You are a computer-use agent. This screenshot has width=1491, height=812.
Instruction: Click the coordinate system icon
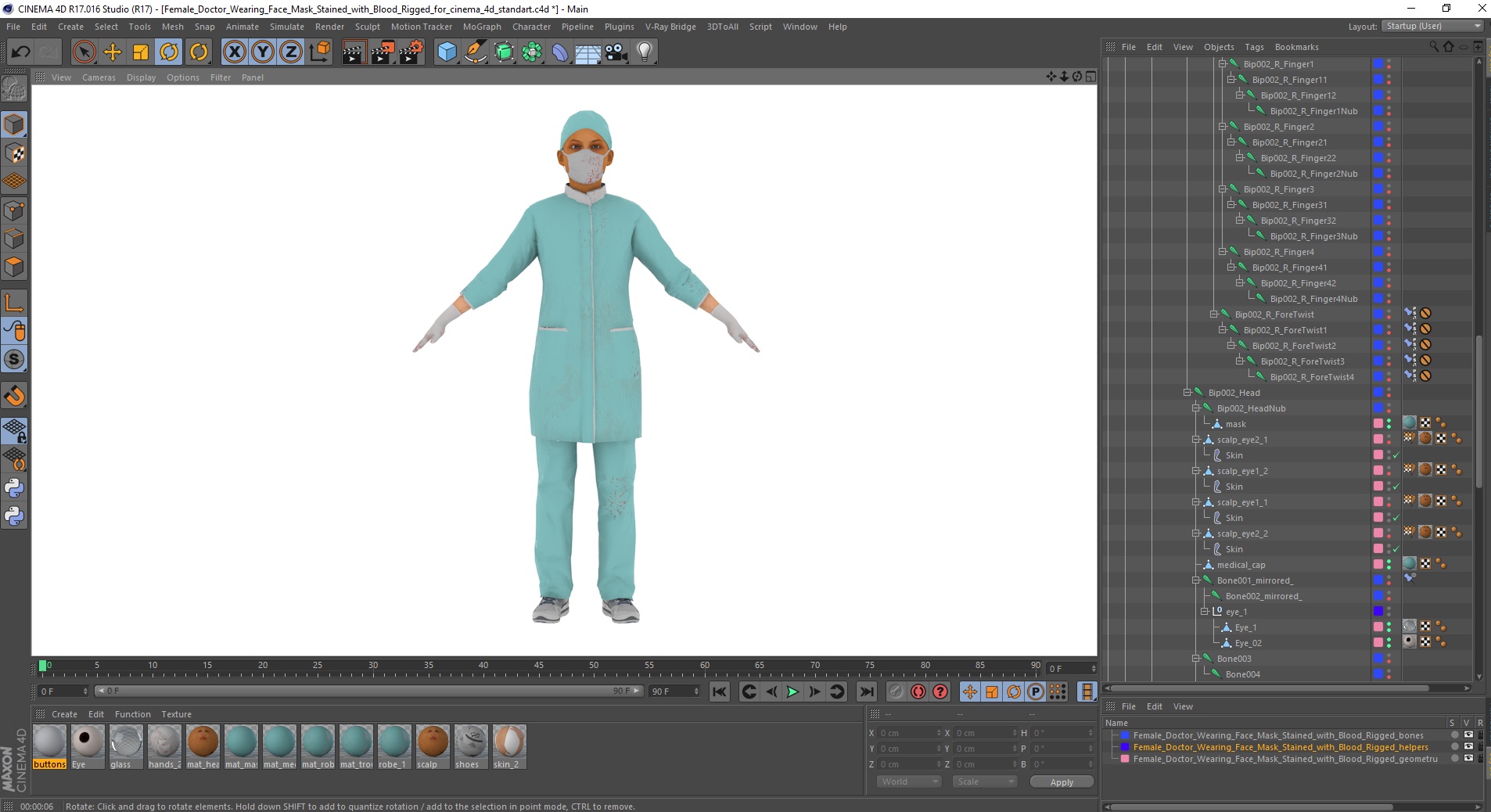click(x=319, y=52)
